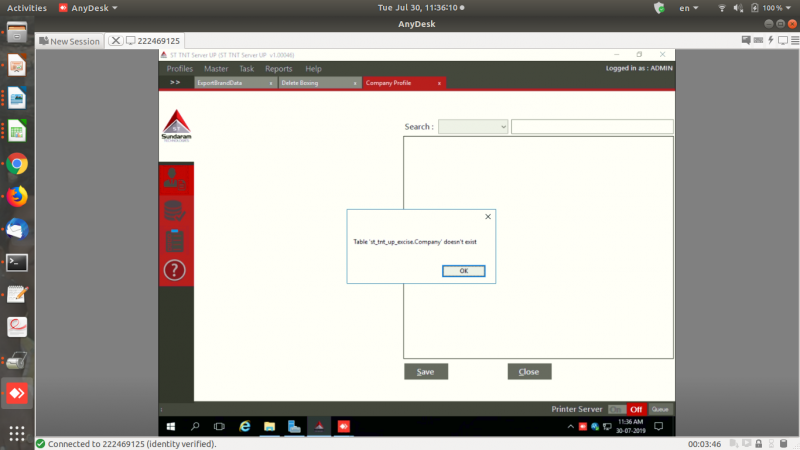Open New Session tab in AnyDesk
800x450 pixels.
tap(70, 41)
